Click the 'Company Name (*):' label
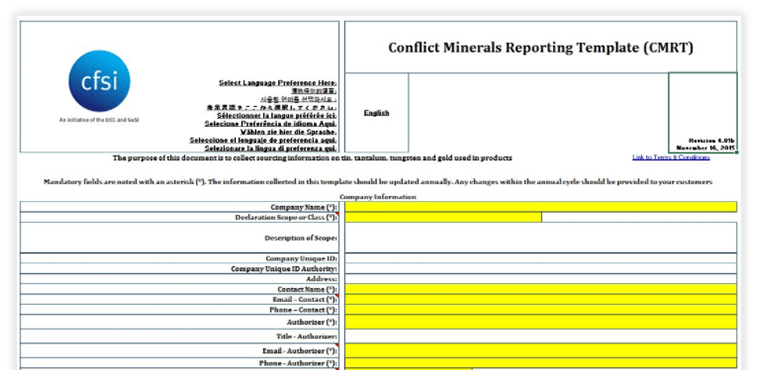760x370 pixels. pyautogui.click(x=303, y=207)
